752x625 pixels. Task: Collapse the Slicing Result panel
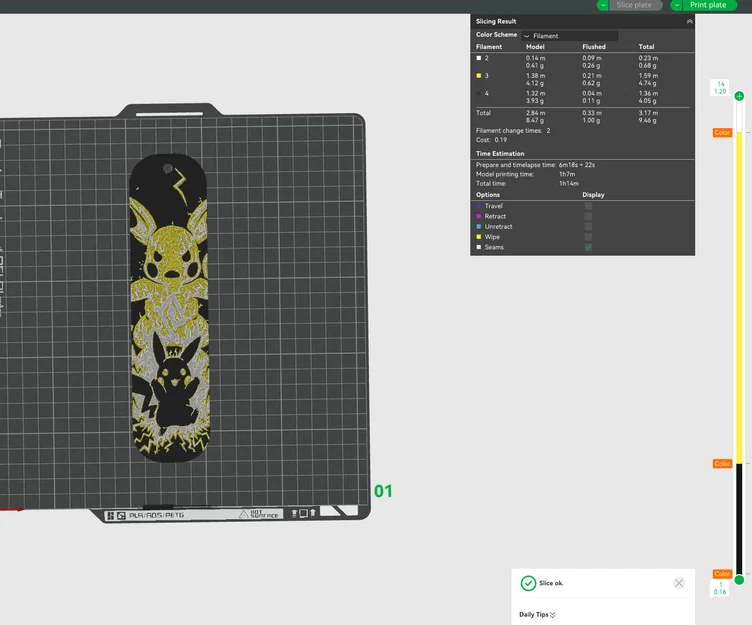(689, 22)
